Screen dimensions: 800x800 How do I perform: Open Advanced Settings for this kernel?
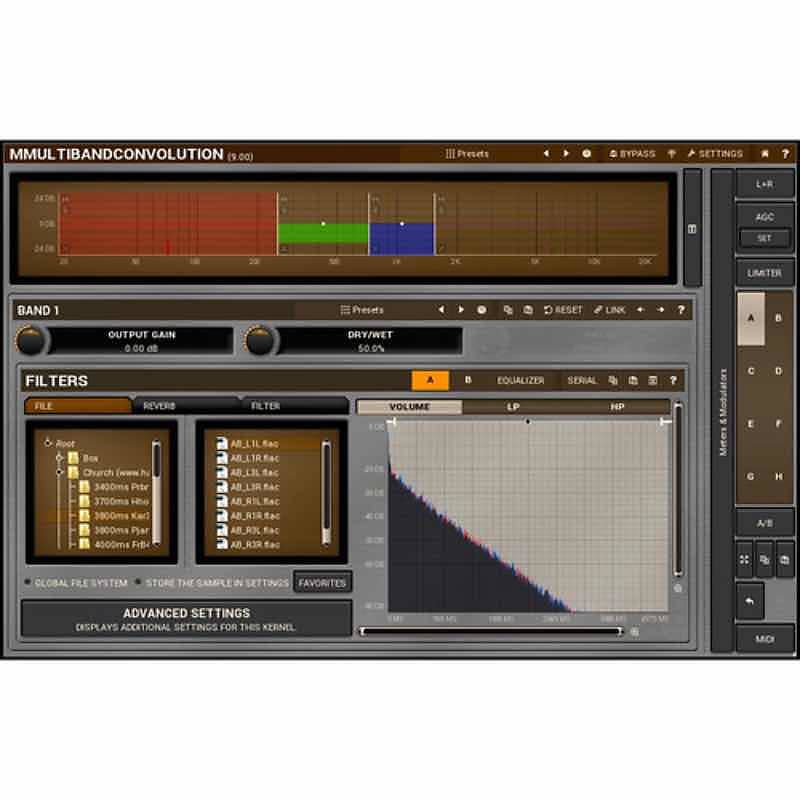click(x=185, y=618)
